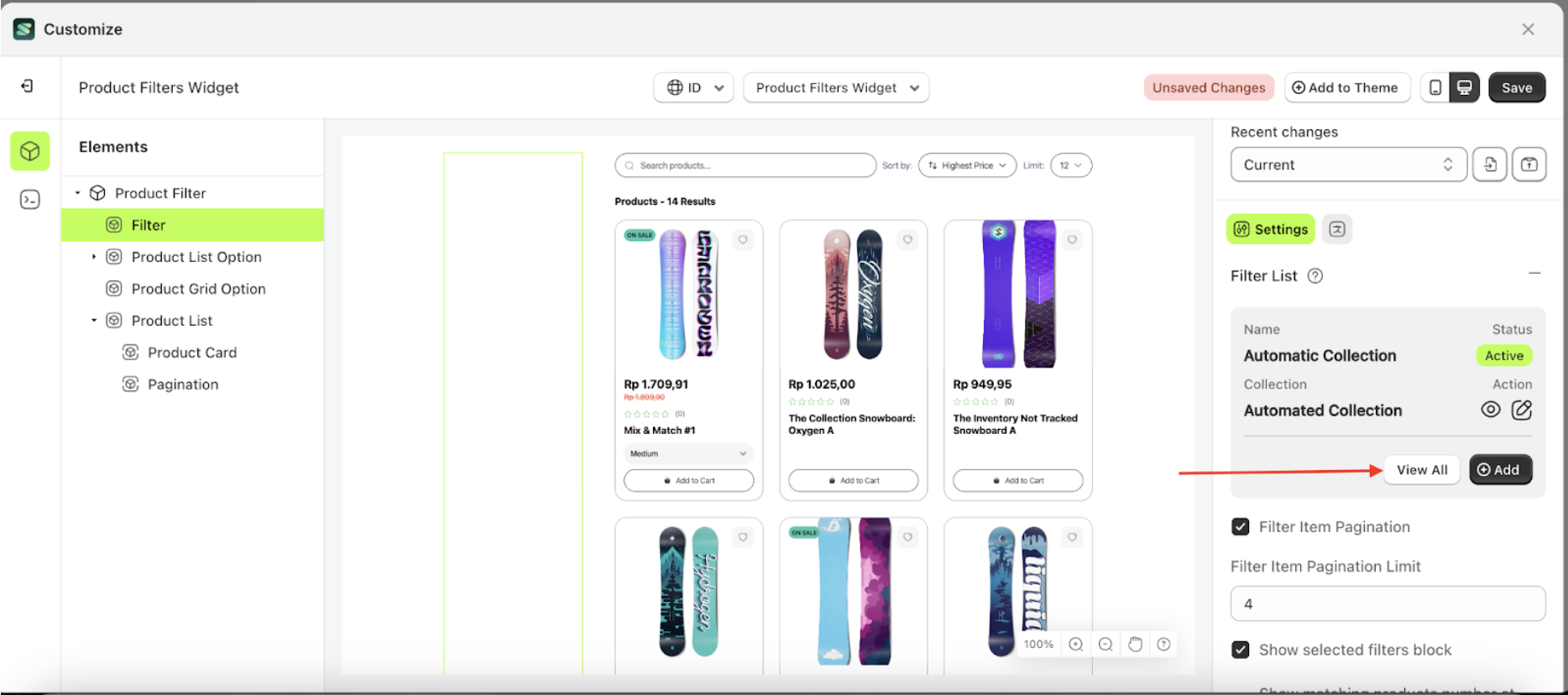Image resolution: width=1568 pixels, height=695 pixels.
Task: Select the Product List element
Action: [x=171, y=321]
